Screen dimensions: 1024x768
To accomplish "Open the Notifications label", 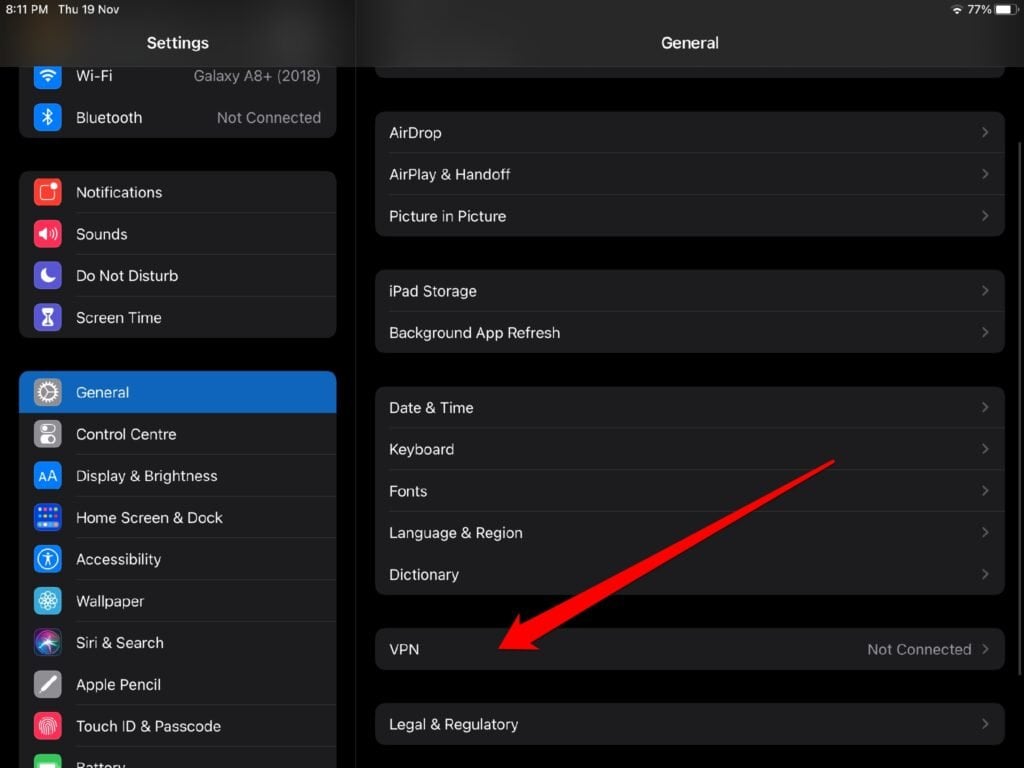I will click(x=119, y=192).
